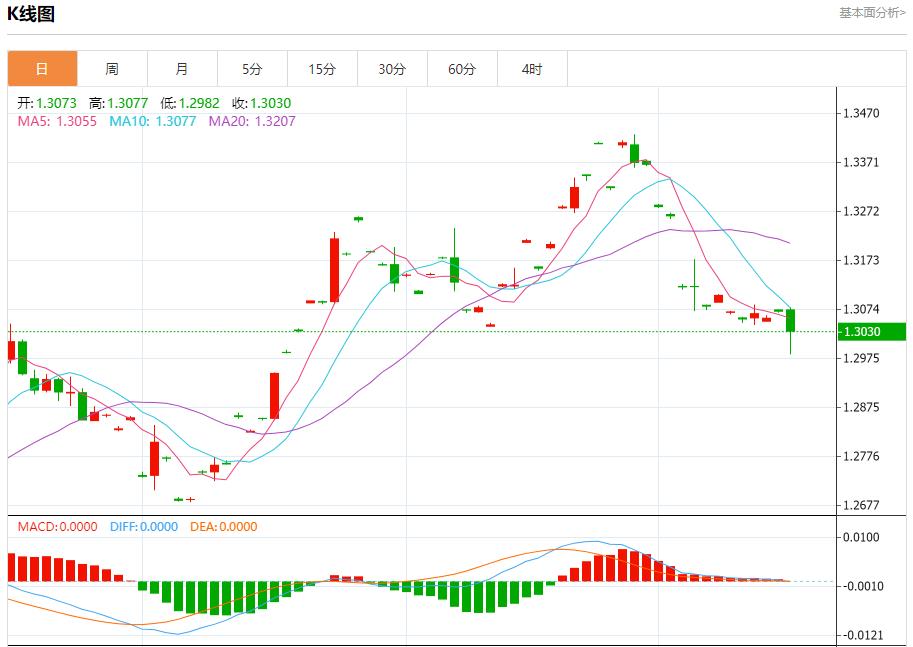Click the latest green candlestick on the right
The height and width of the screenshot is (647, 913).
click(x=790, y=320)
